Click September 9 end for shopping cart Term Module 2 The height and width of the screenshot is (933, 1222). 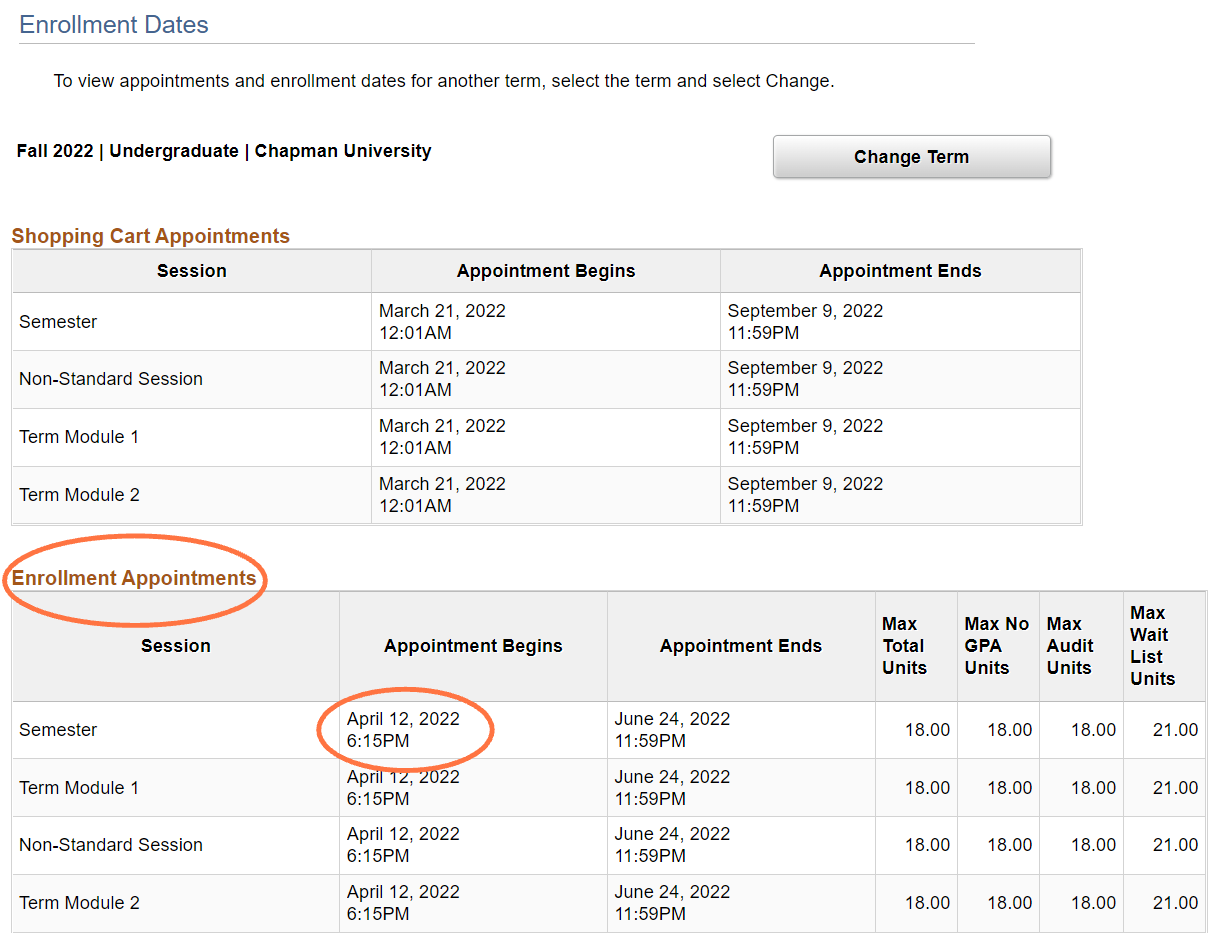(x=805, y=495)
